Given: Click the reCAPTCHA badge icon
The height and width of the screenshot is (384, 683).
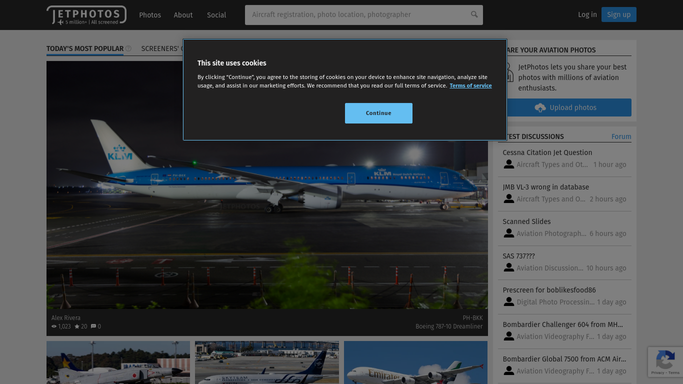Looking at the screenshot, I should (x=665, y=361).
